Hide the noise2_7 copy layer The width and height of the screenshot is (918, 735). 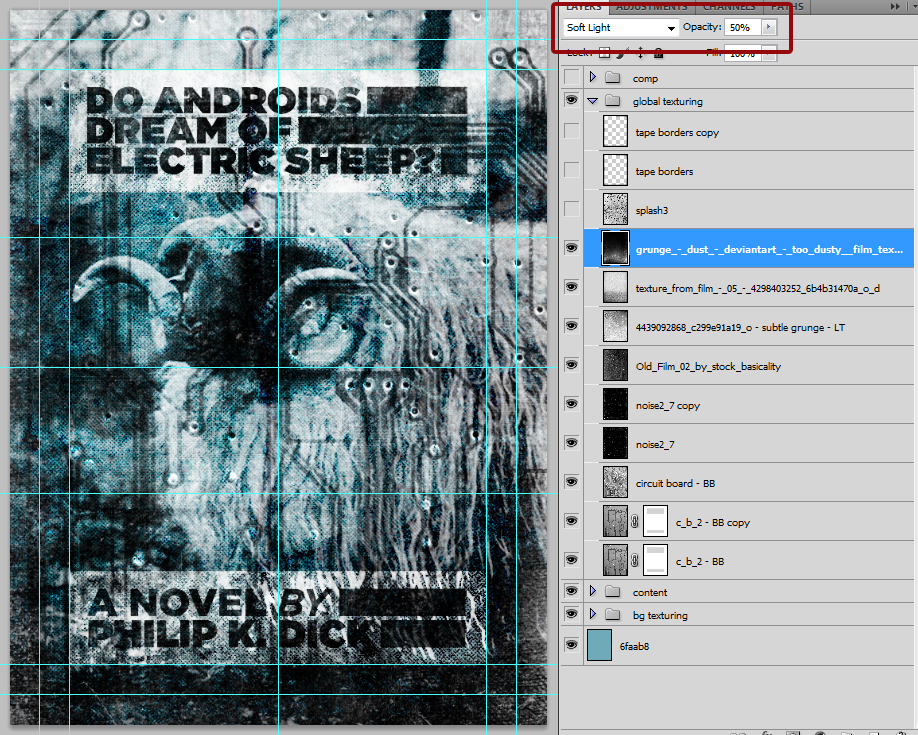pyautogui.click(x=571, y=404)
